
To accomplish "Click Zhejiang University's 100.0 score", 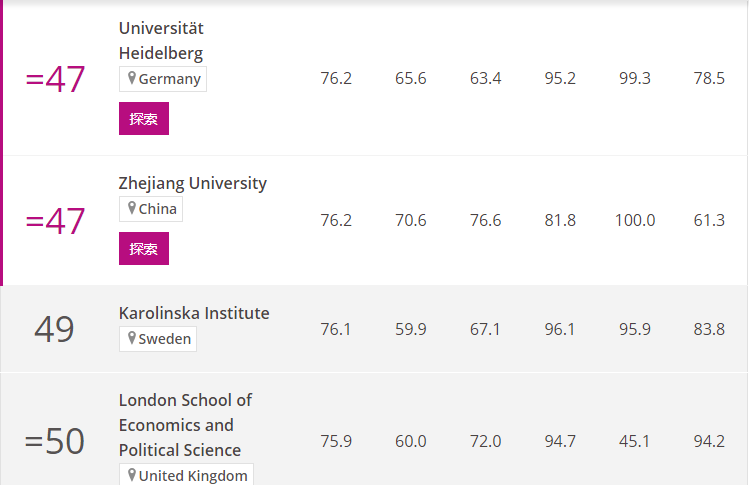I will point(635,220).
